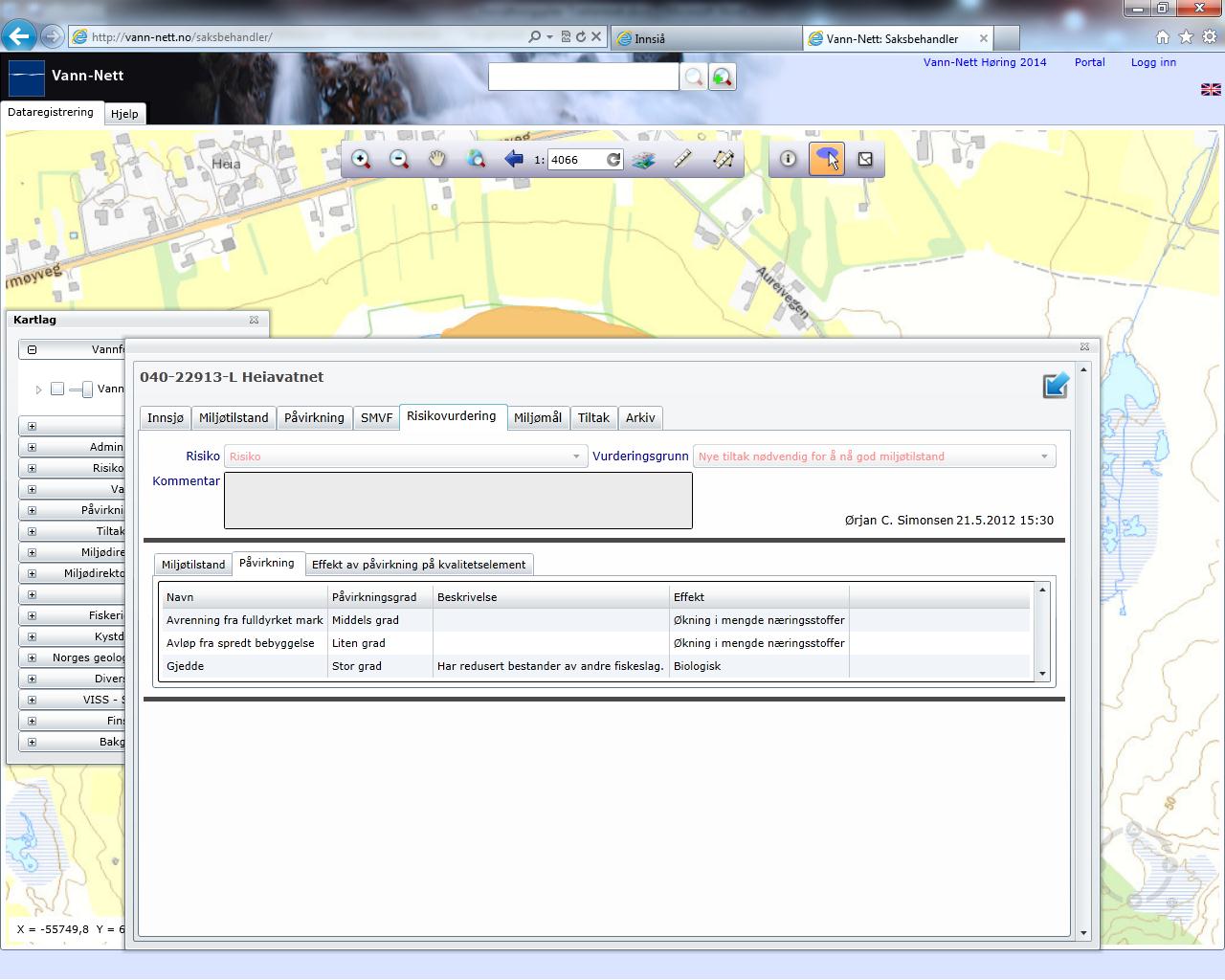Go back to previous map extent arrow
The image size is (1225, 980).
514,160
